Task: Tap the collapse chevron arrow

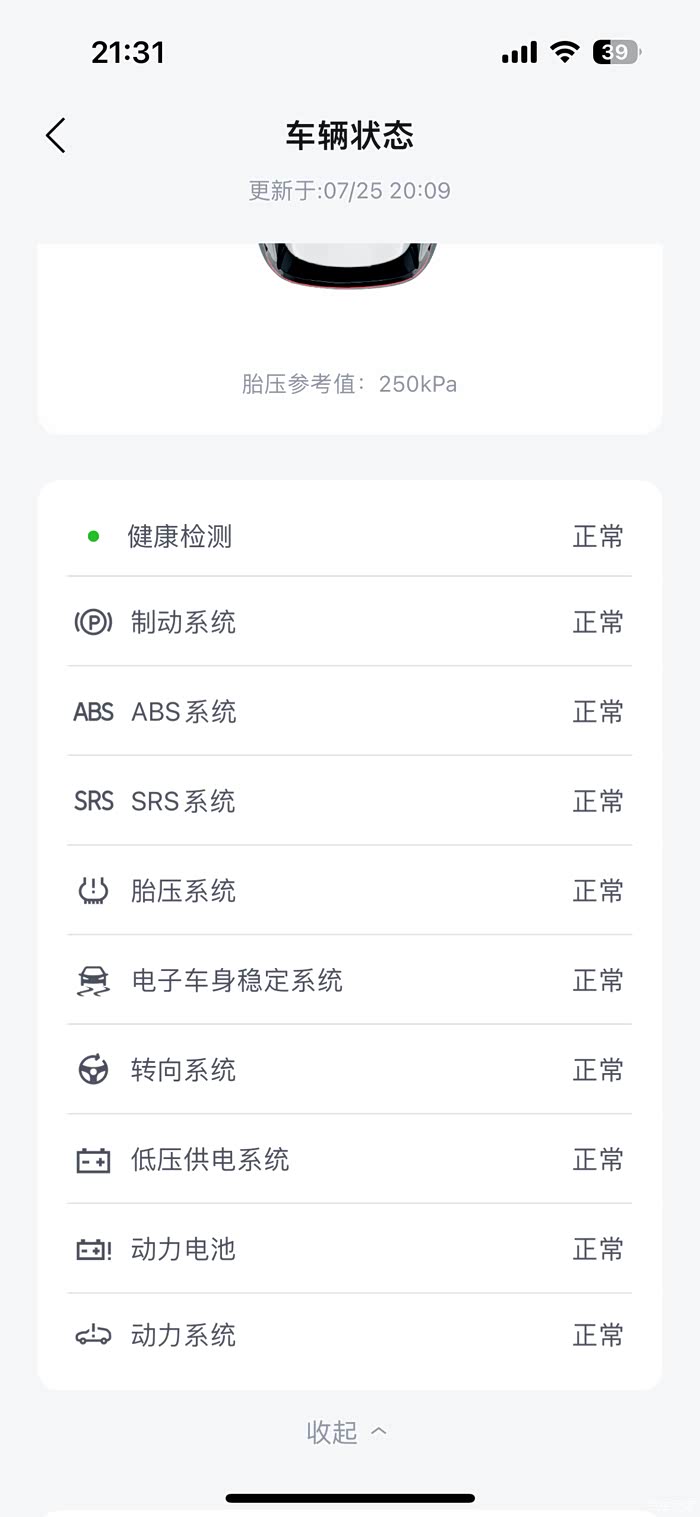Action: (x=379, y=1431)
